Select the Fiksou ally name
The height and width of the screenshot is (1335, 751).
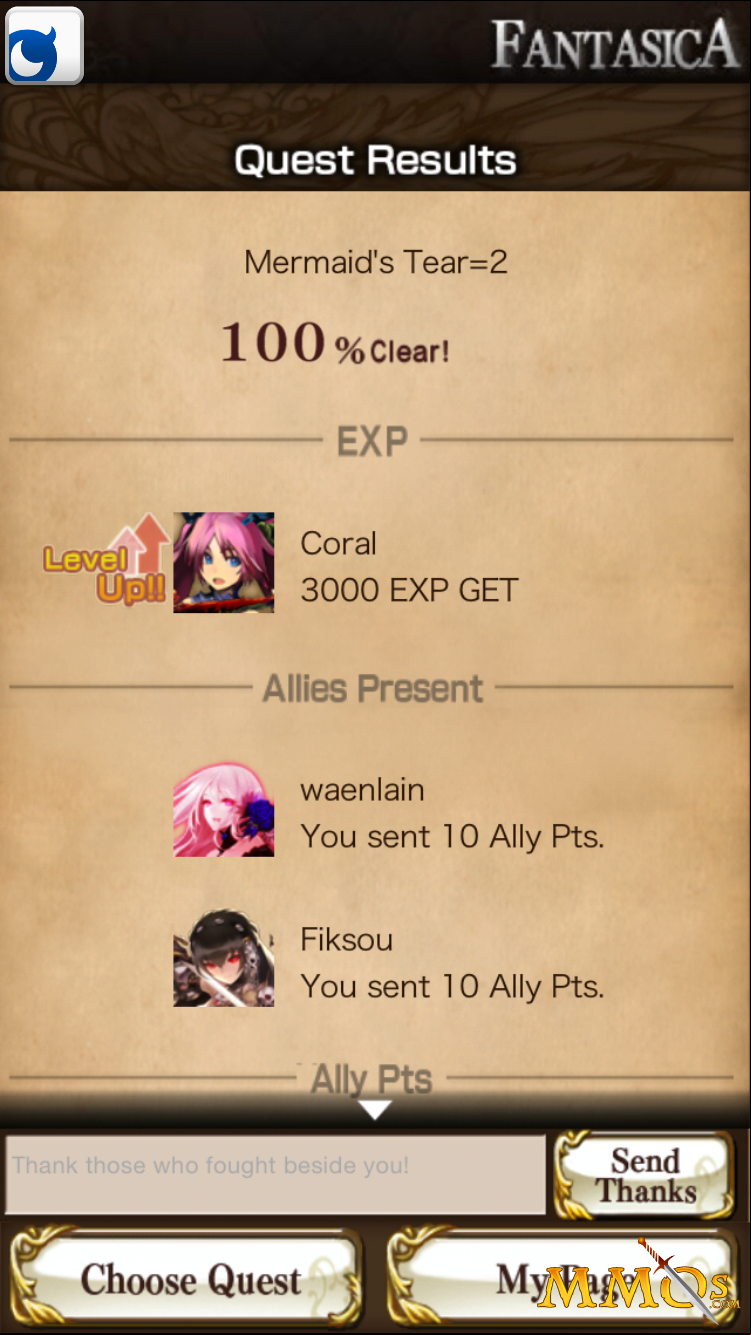tap(346, 939)
